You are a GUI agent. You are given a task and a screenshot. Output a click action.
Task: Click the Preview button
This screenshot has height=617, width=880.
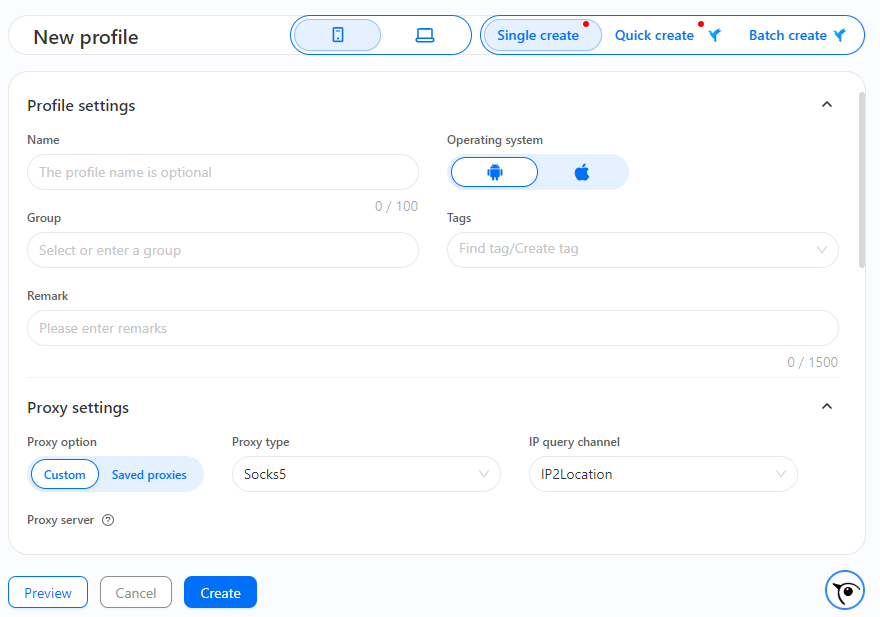click(48, 592)
